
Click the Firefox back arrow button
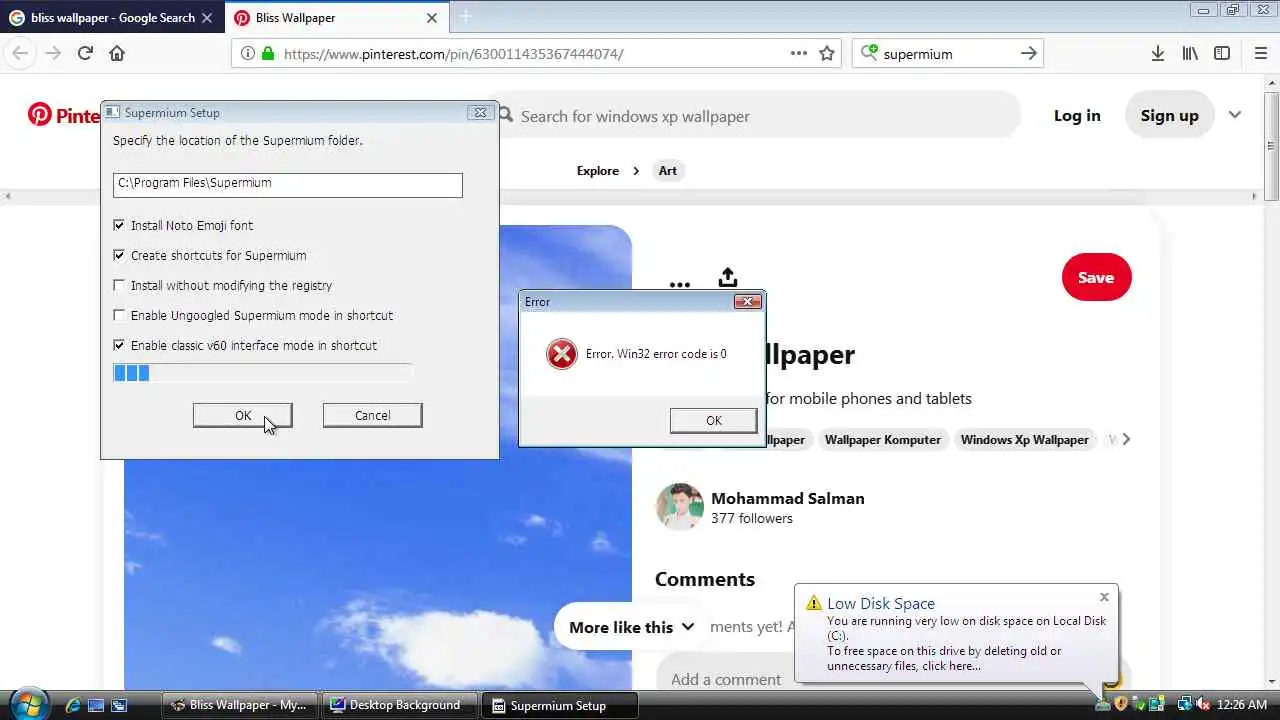[x=21, y=53]
